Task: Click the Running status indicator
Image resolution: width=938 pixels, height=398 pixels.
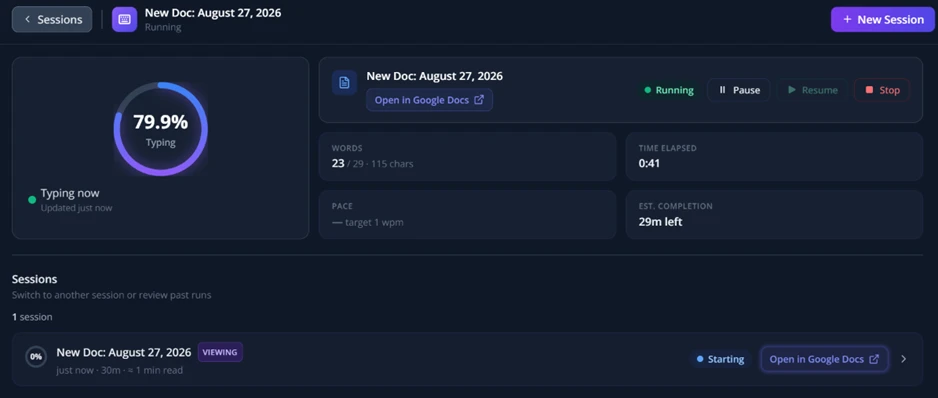Action: (669, 90)
